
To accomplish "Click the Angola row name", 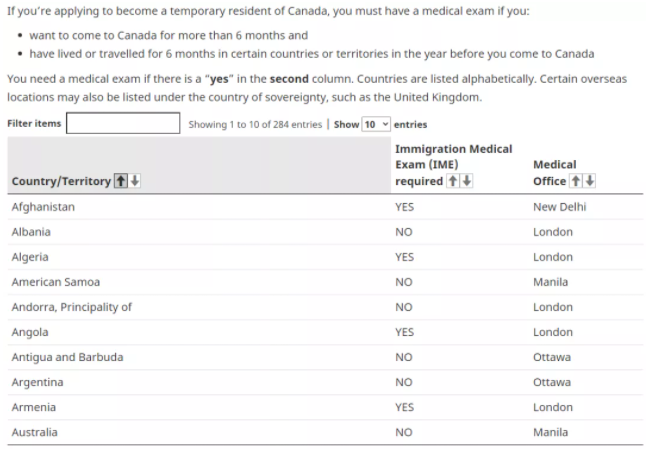I will [x=29, y=332].
